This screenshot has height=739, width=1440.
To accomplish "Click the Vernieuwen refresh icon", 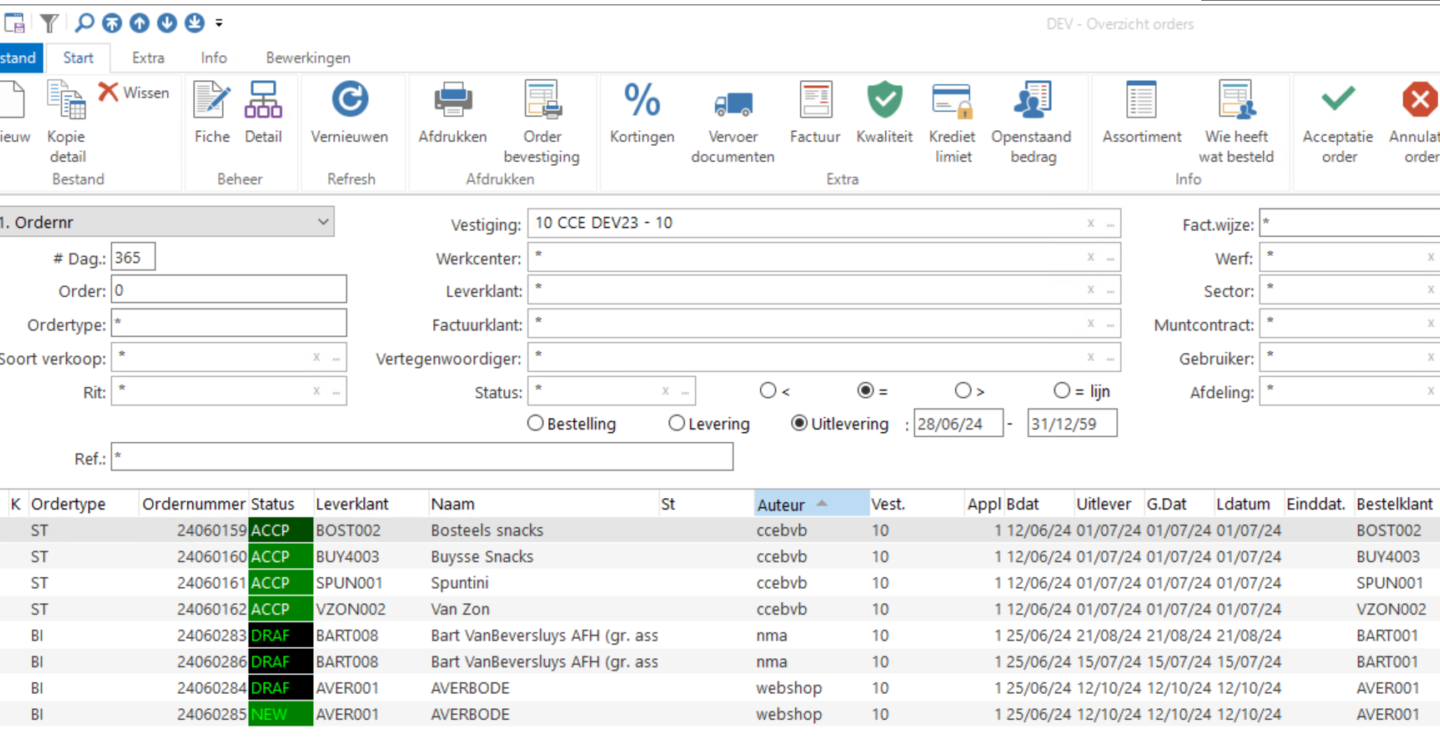I will [x=350, y=99].
